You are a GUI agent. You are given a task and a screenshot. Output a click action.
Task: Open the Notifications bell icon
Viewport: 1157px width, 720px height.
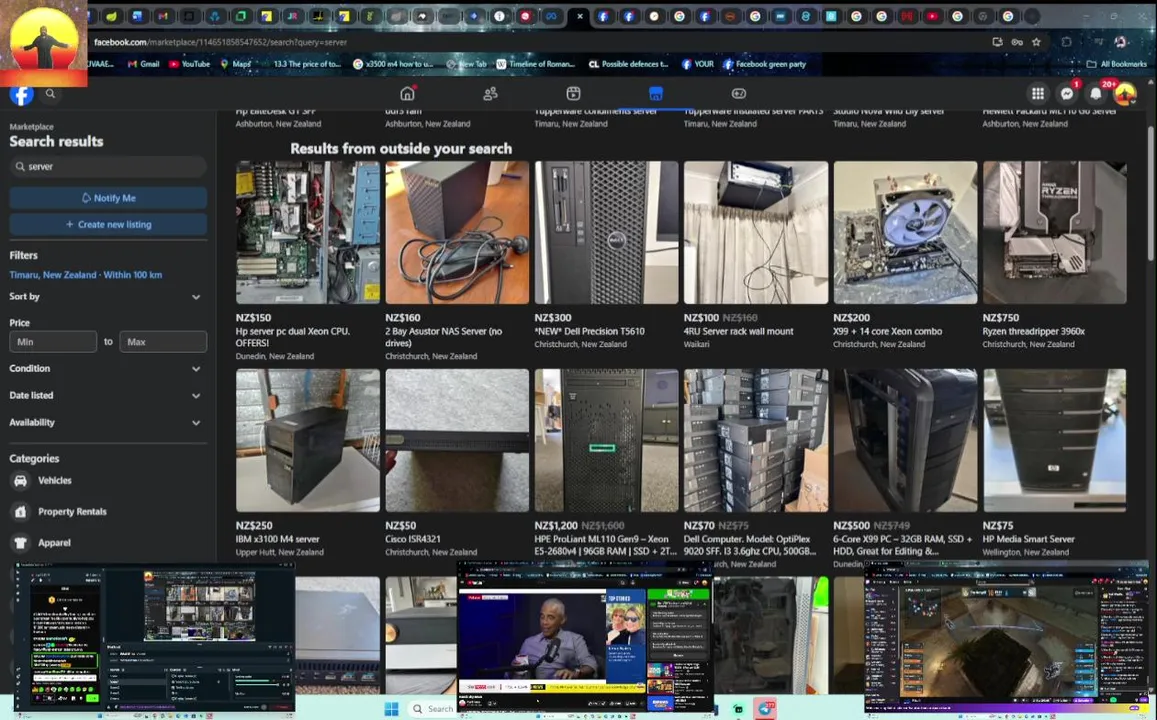(1096, 94)
